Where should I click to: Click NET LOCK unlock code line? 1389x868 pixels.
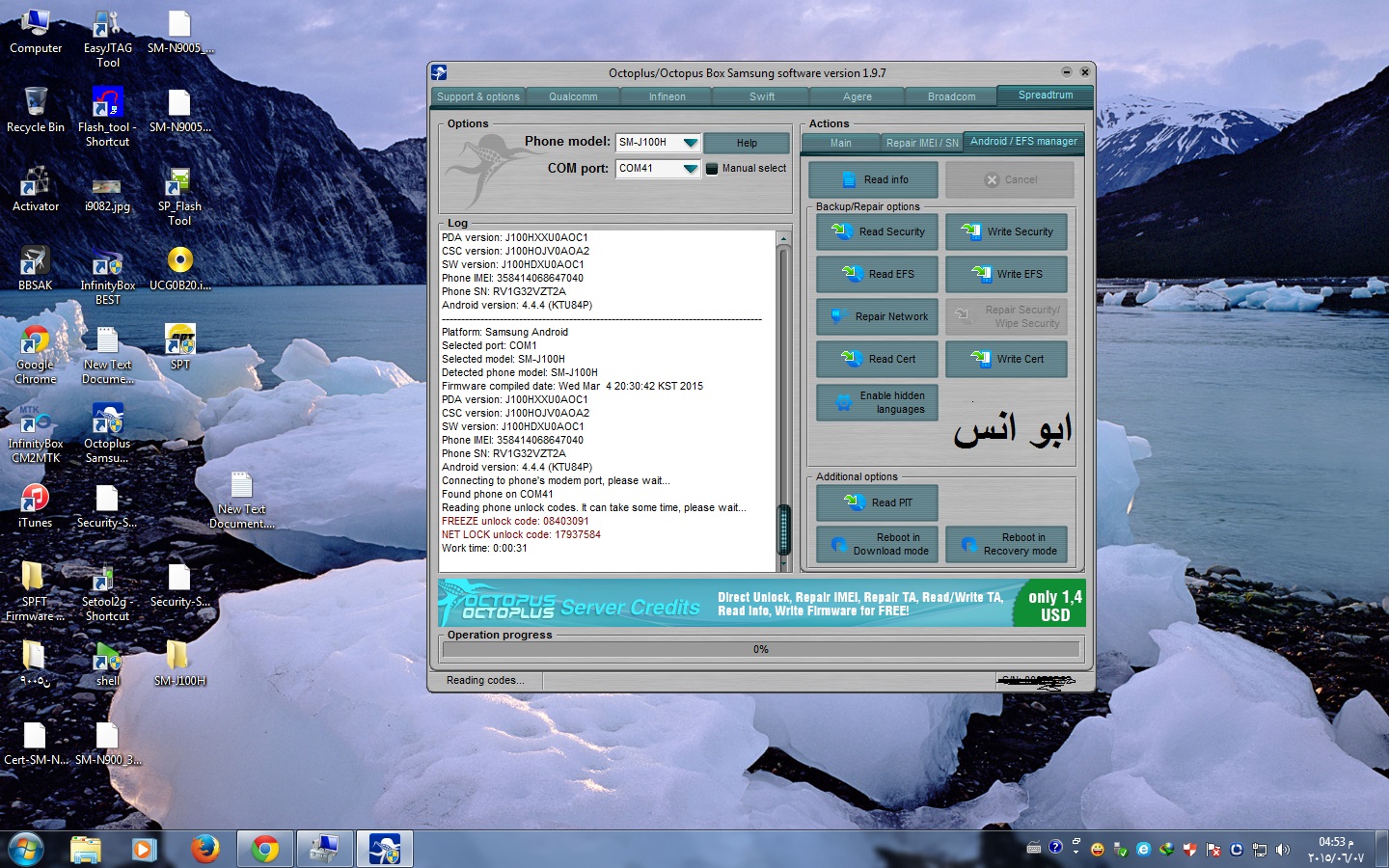tap(521, 534)
